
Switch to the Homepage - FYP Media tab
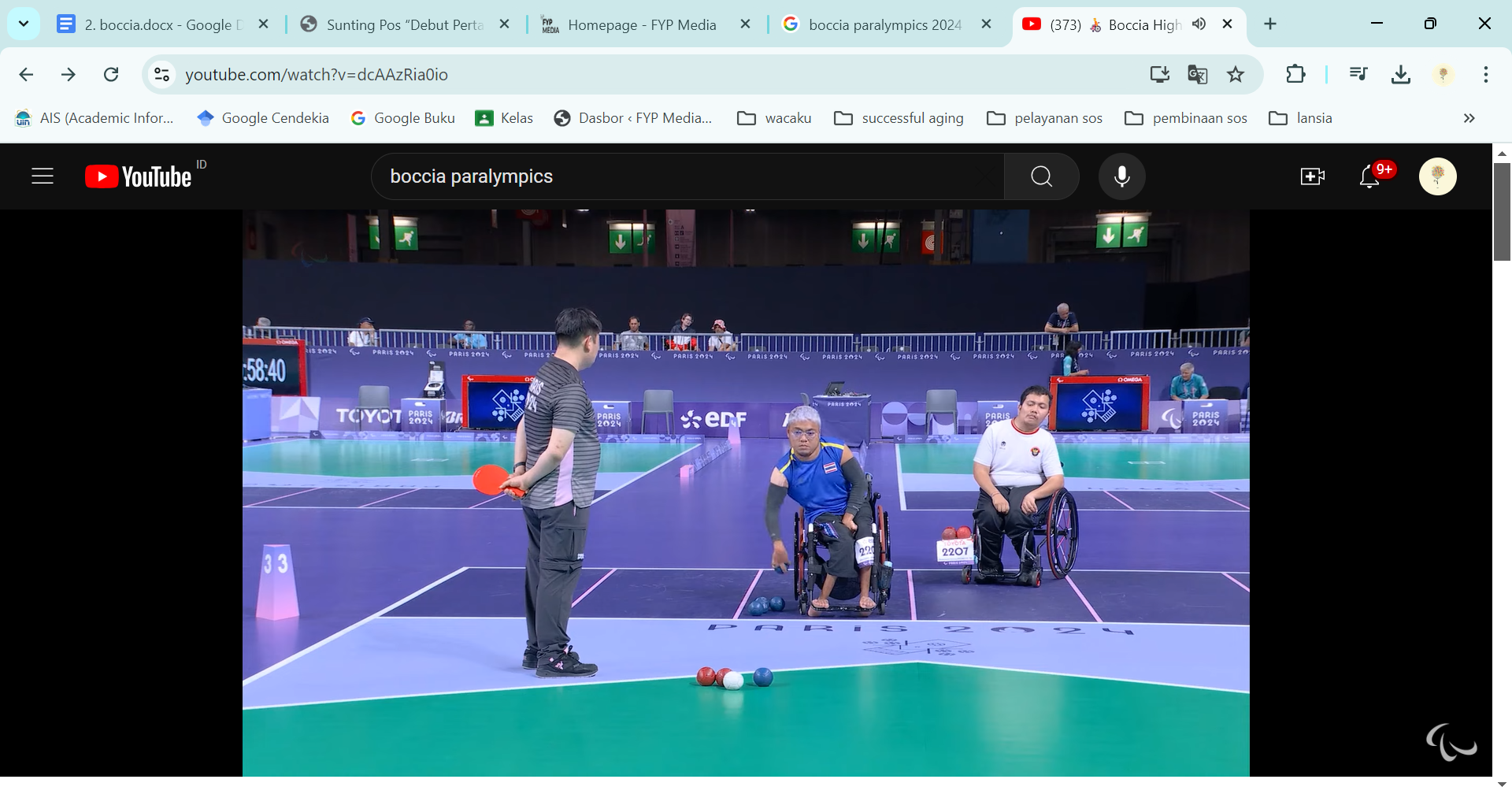coord(641,24)
